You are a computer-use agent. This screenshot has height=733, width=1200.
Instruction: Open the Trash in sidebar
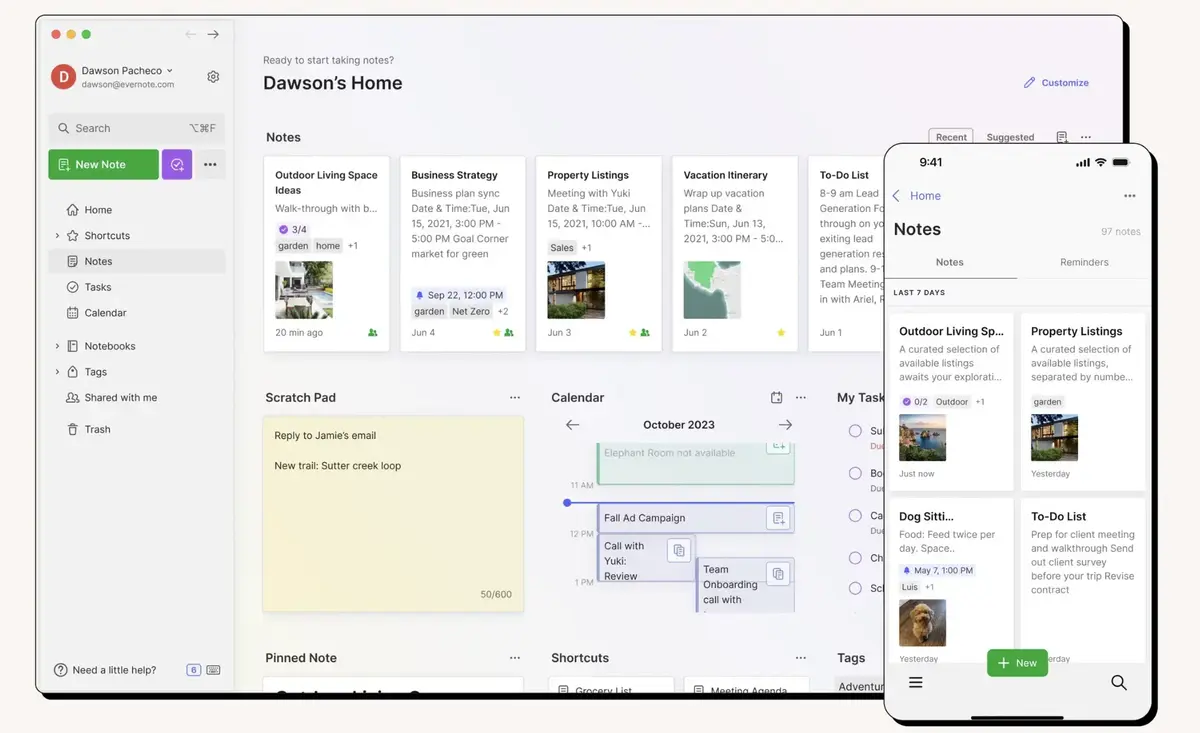(97, 429)
